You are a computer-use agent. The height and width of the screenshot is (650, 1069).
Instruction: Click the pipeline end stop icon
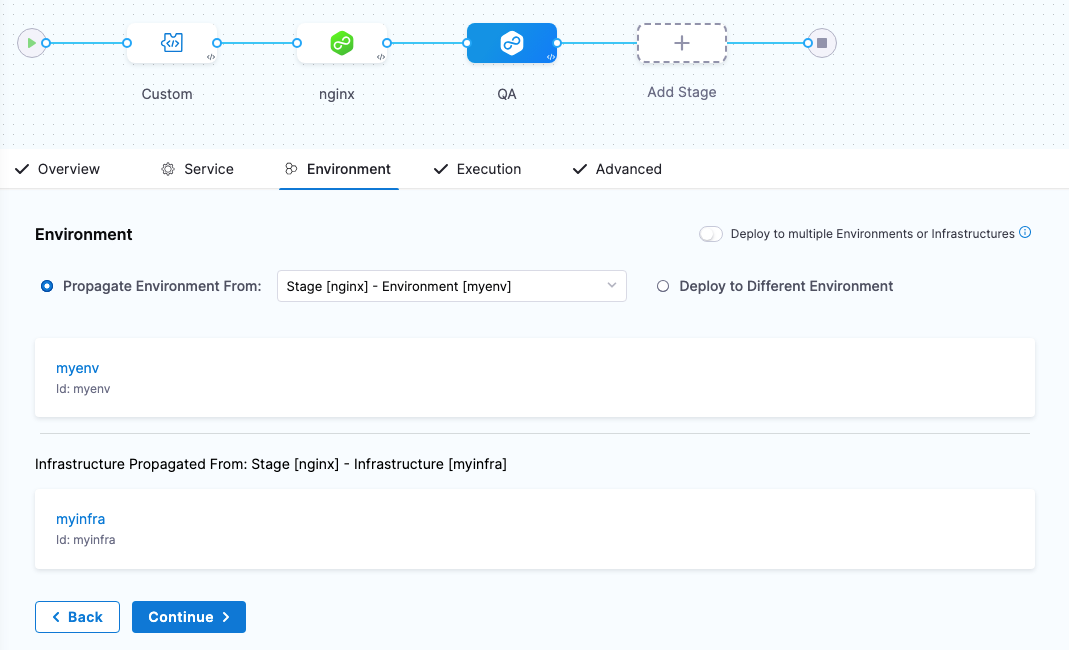822,43
